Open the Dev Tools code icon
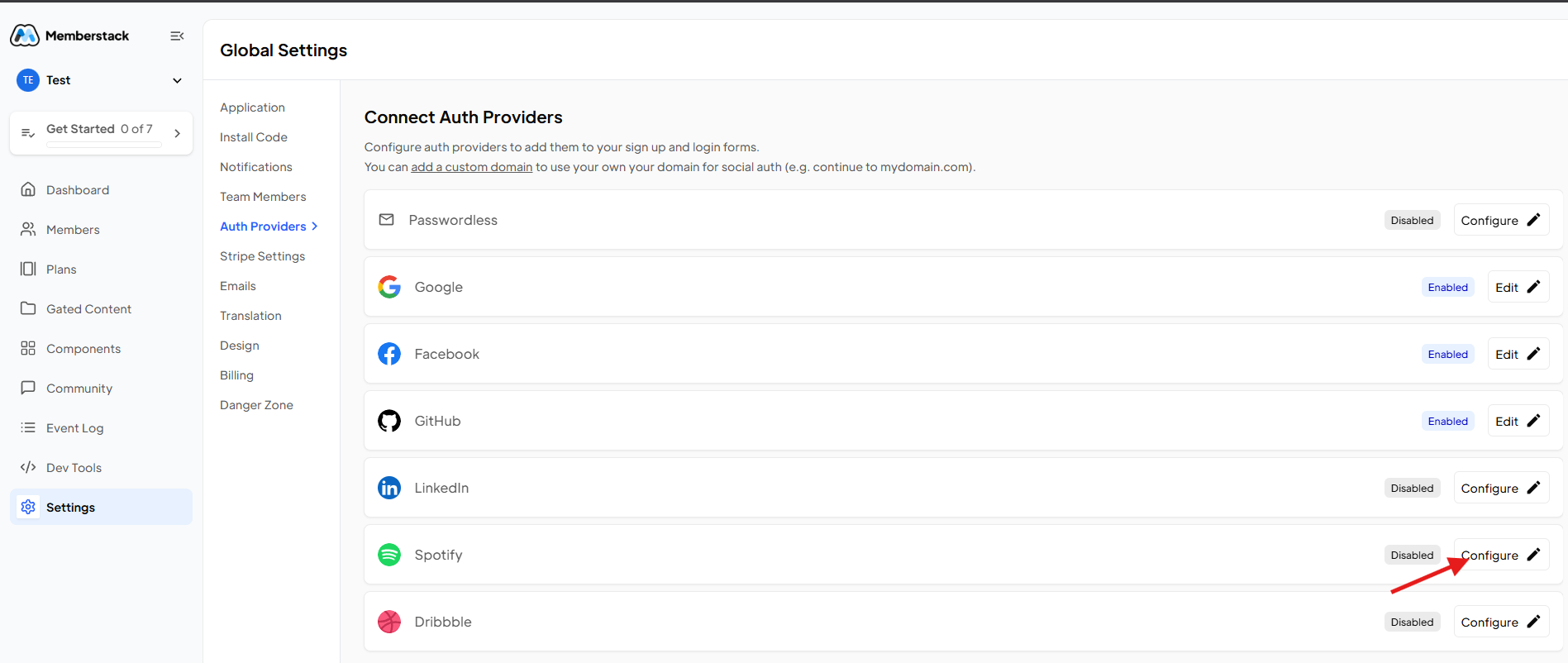1568x663 pixels. (x=28, y=467)
